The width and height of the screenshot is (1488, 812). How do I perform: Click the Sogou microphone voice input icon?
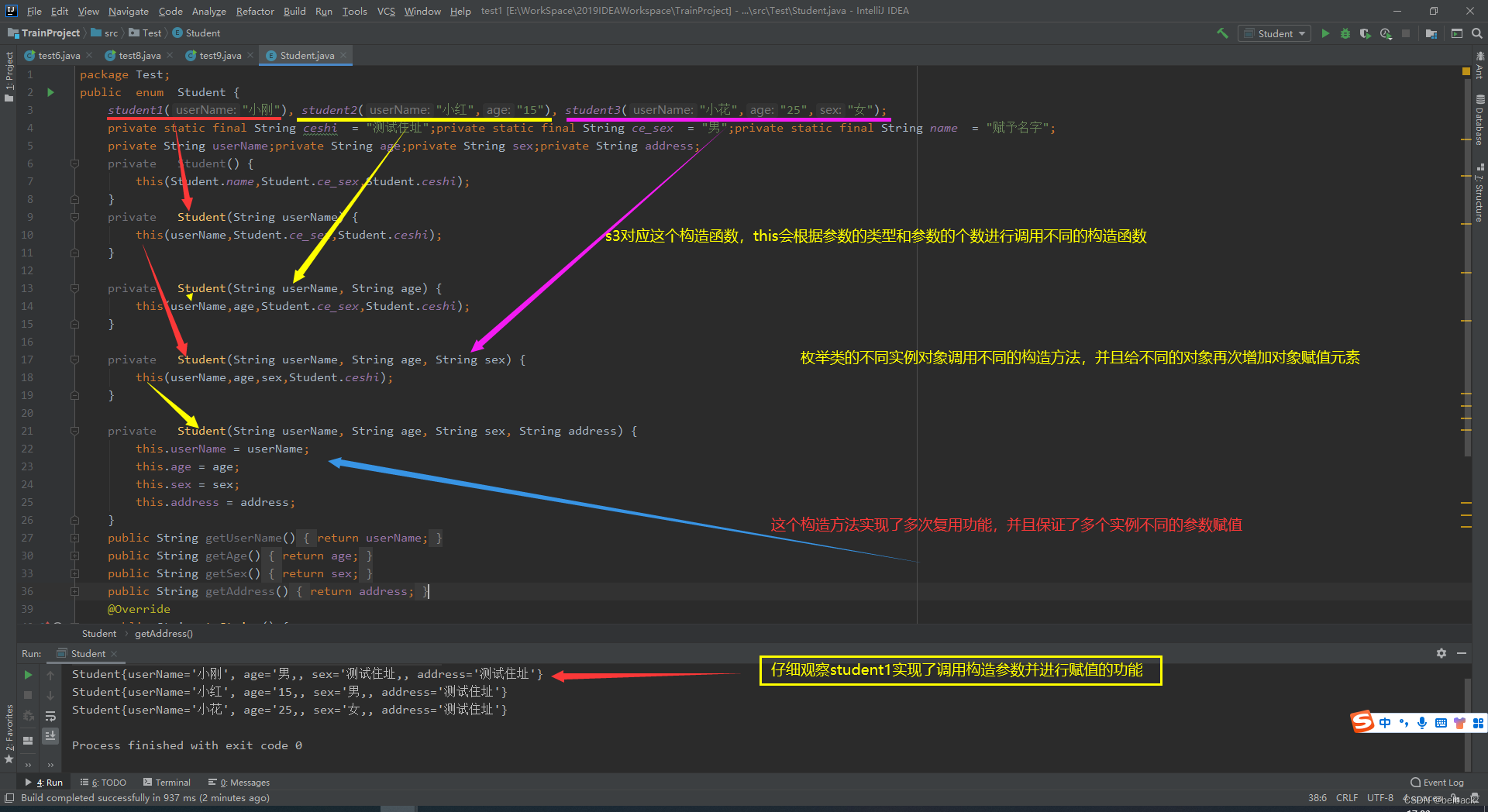point(1422,723)
